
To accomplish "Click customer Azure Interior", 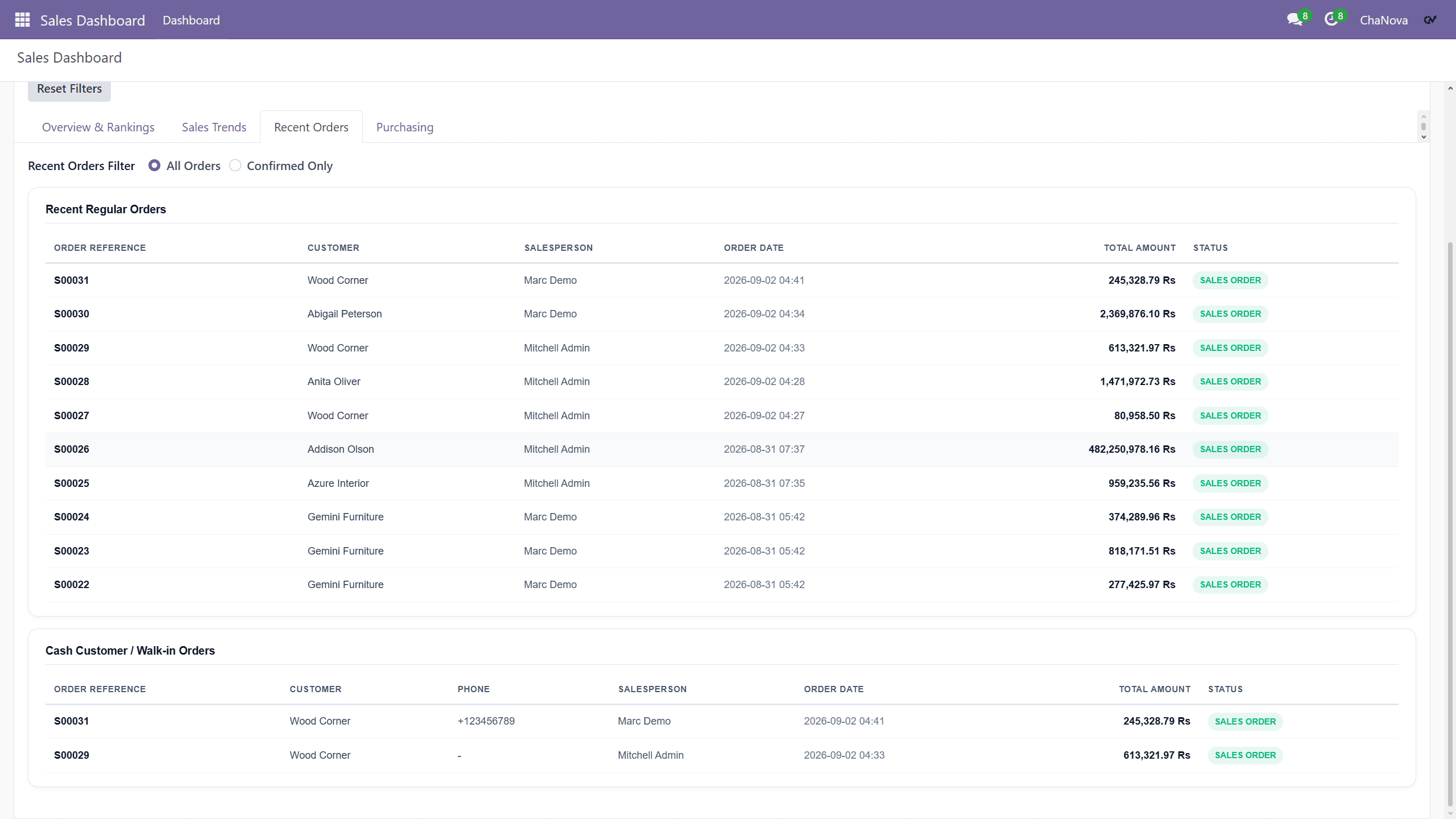I will (338, 483).
